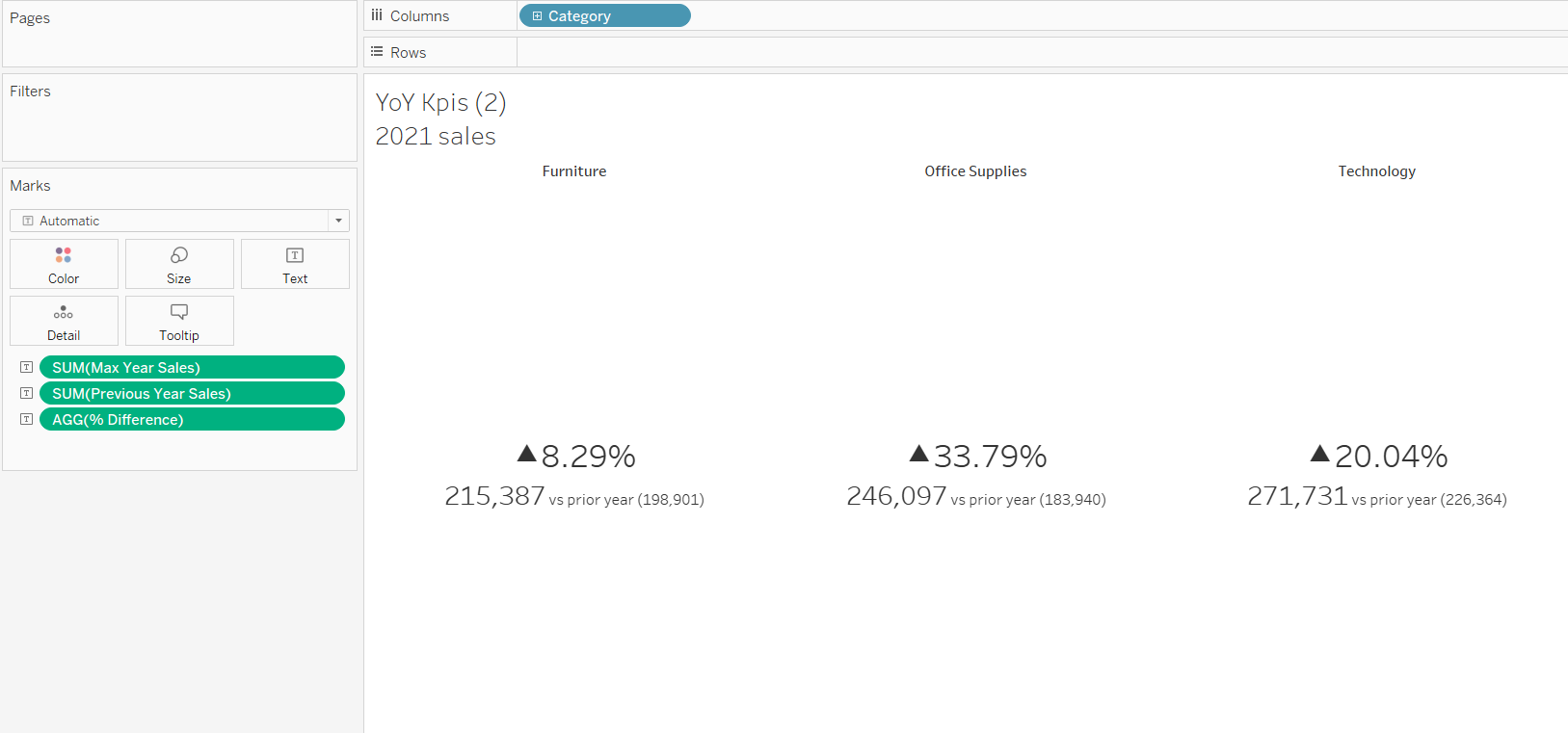The height and width of the screenshot is (733, 1568).
Task: Open the Detail marks card
Action: click(64, 321)
